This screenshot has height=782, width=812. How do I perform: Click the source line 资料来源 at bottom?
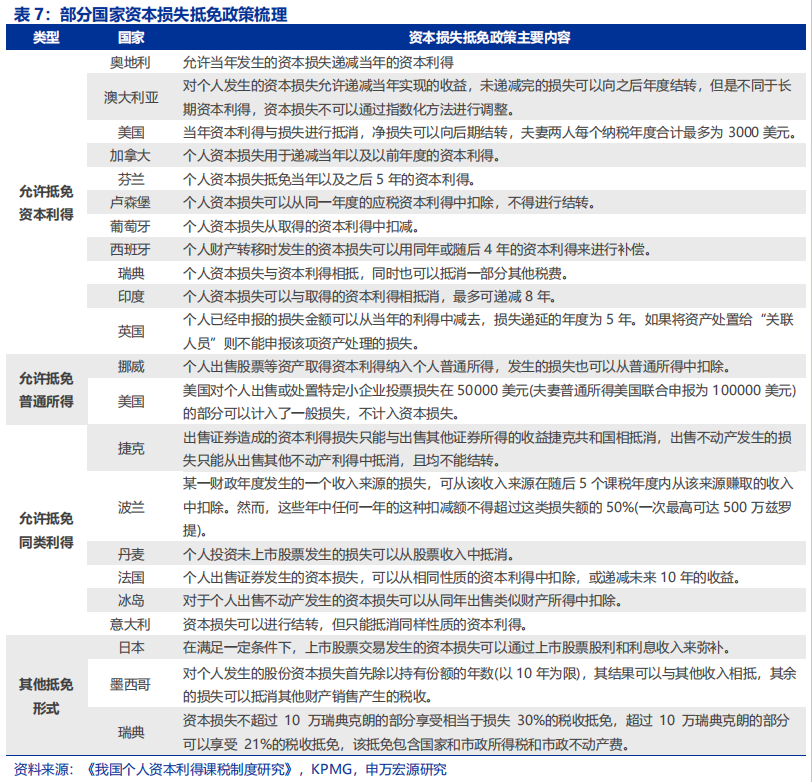(230, 770)
